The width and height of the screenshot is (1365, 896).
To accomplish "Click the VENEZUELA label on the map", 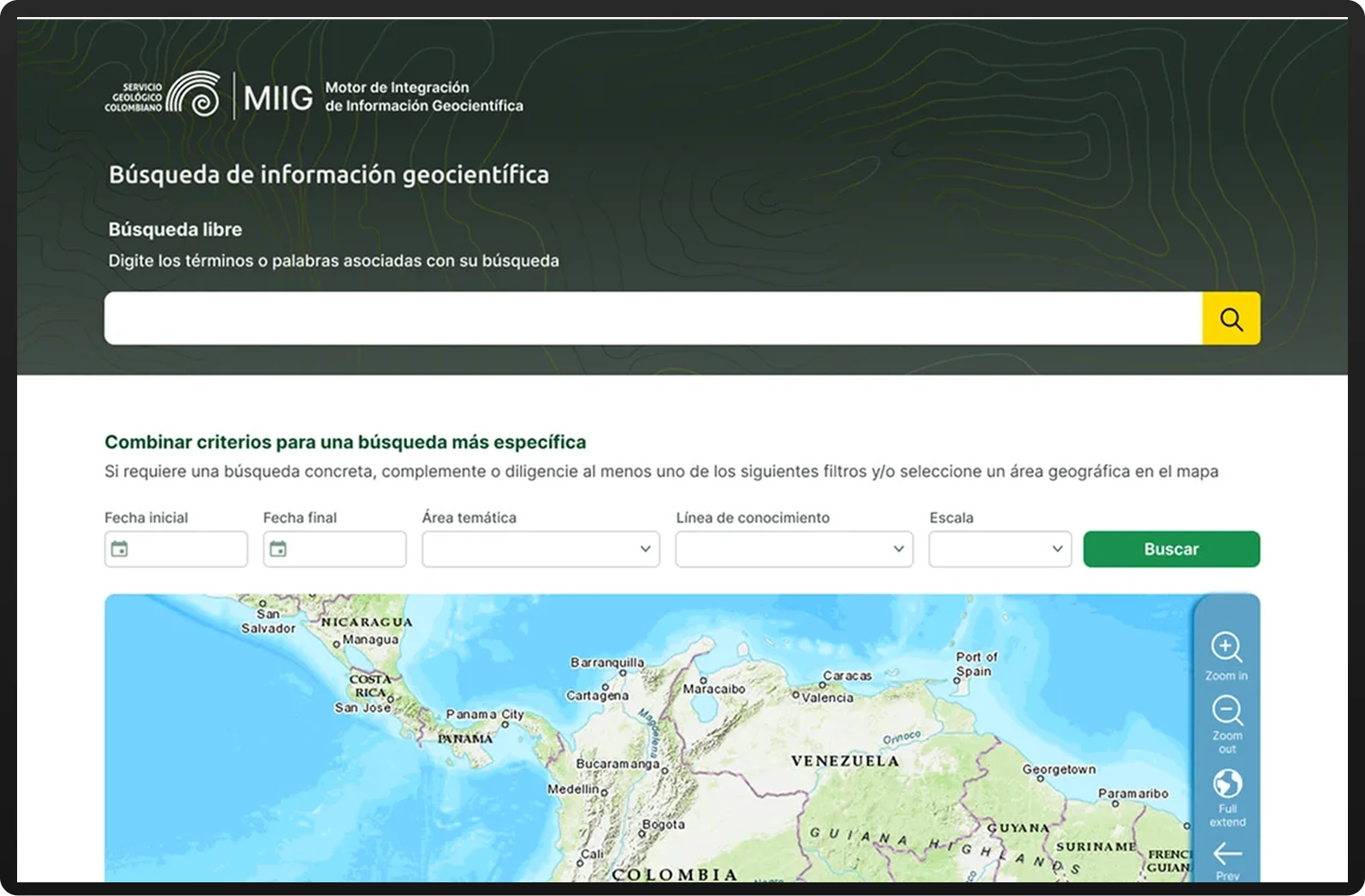I will pos(845,761).
